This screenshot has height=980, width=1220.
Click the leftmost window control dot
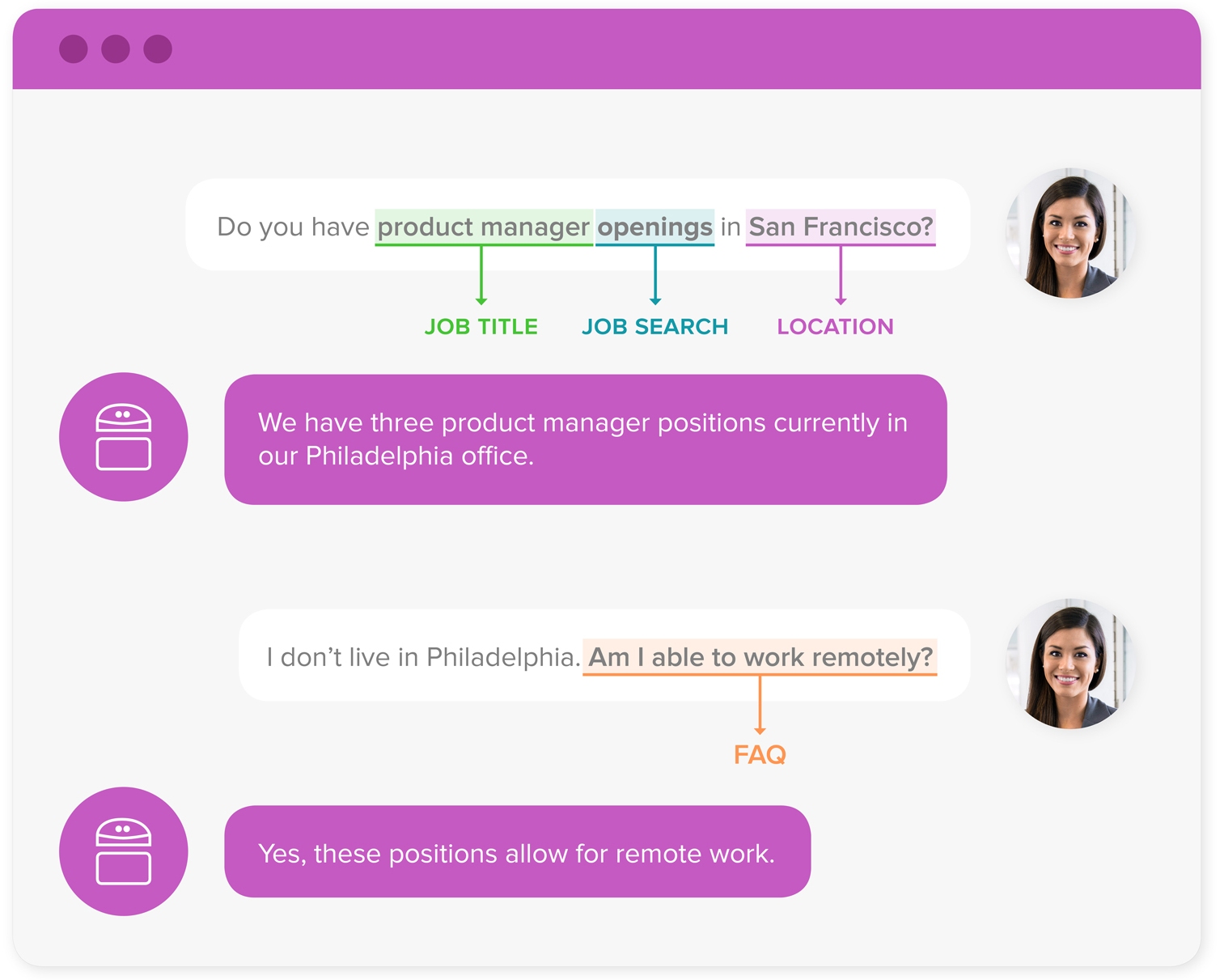(74, 49)
